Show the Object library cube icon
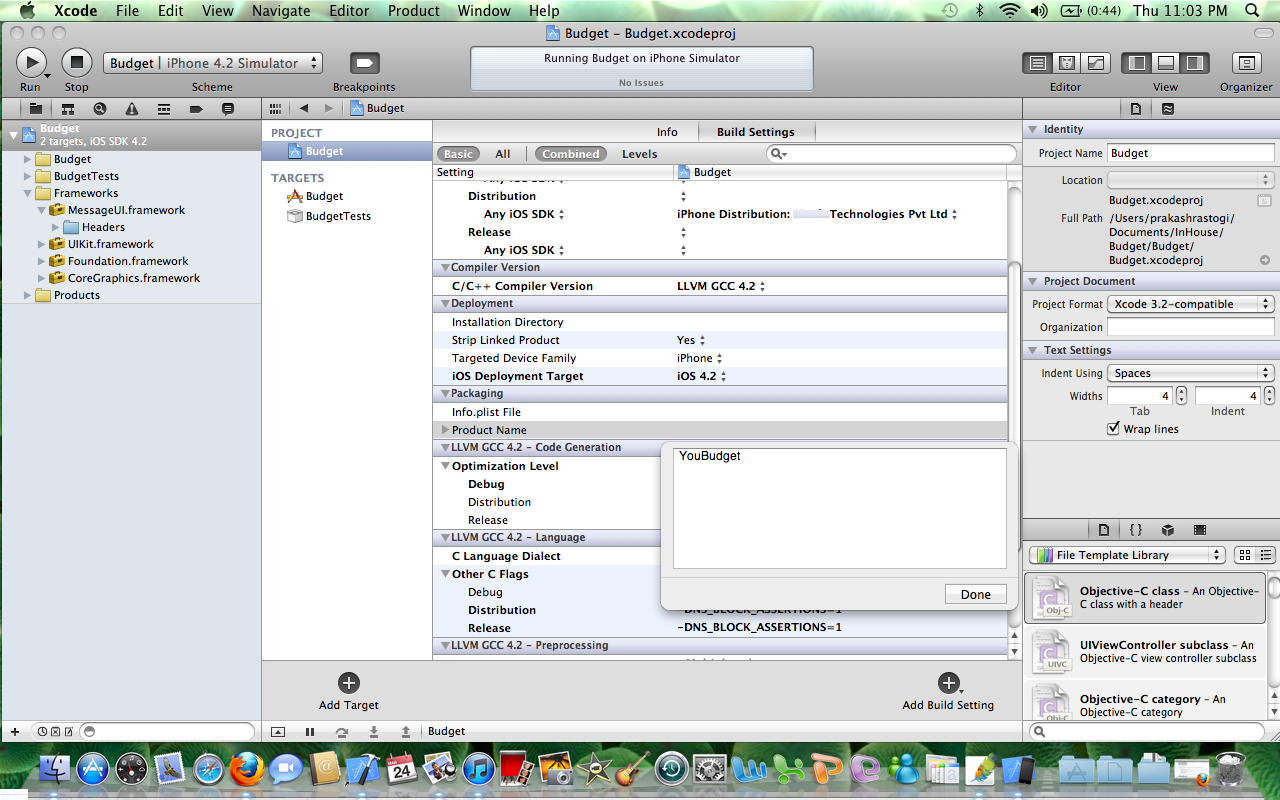 pos(1168,530)
